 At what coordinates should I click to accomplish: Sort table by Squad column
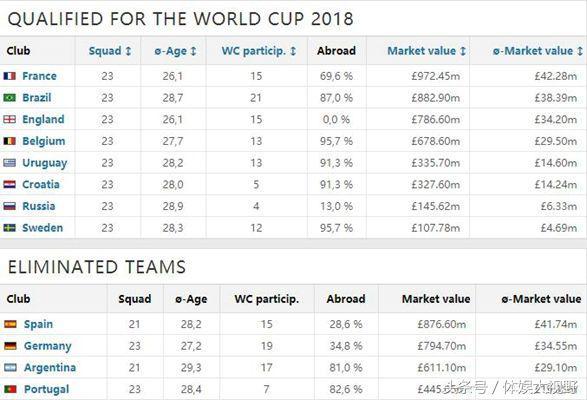(110, 51)
